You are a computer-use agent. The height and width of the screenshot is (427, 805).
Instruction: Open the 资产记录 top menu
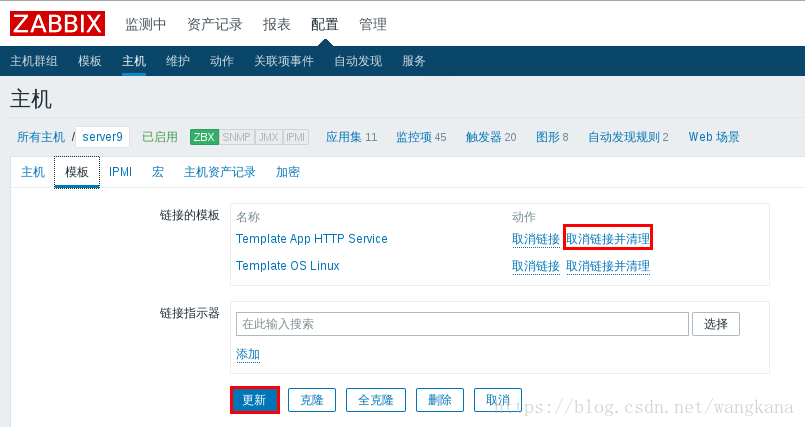(x=215, y=24)
